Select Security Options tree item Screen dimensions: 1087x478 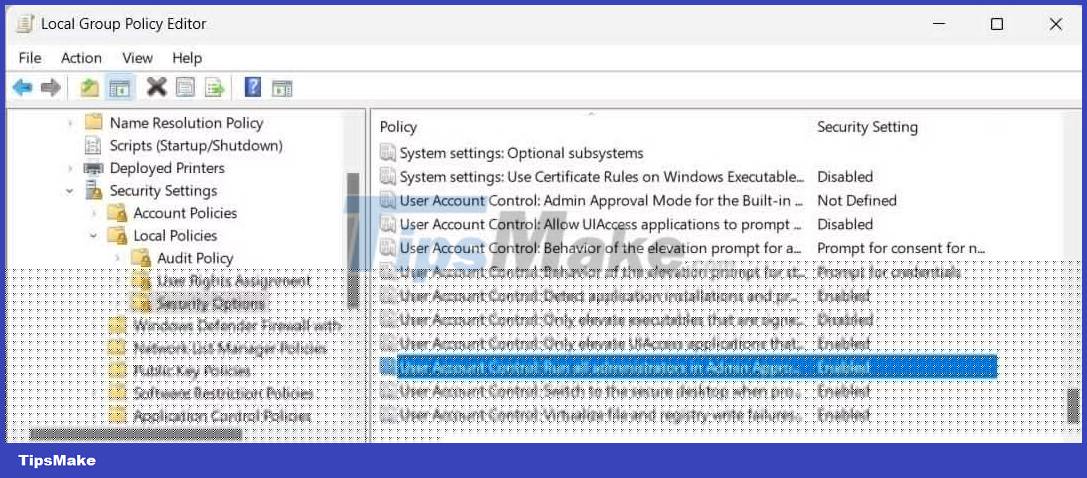(x=211, y=303)
